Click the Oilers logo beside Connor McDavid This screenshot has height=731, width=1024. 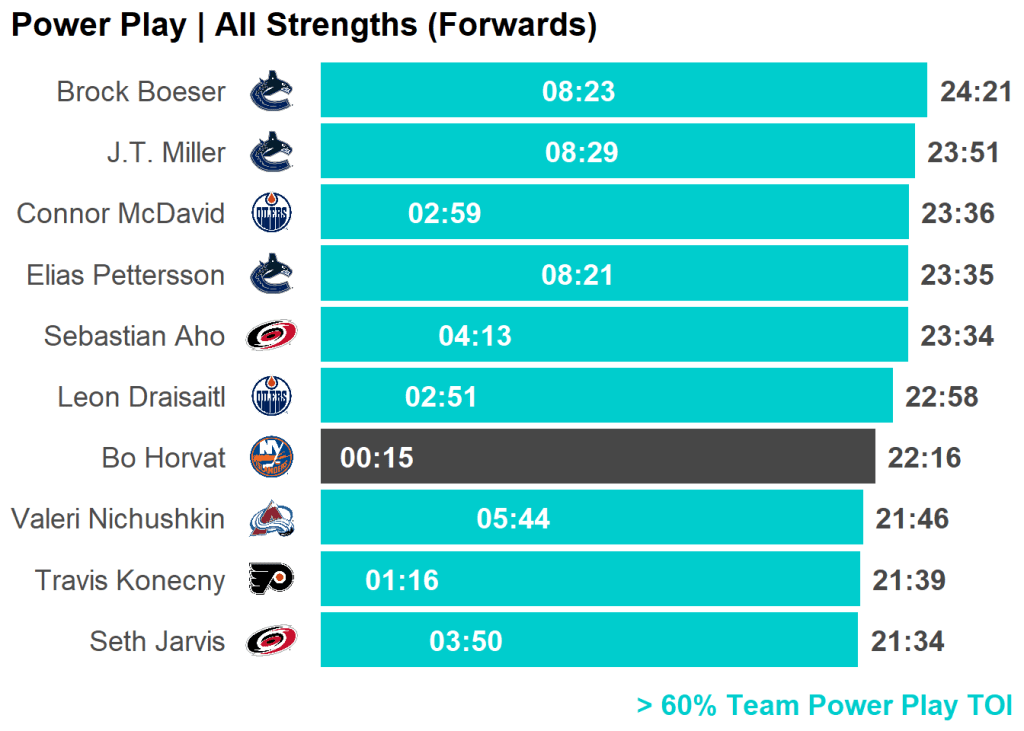271,213
